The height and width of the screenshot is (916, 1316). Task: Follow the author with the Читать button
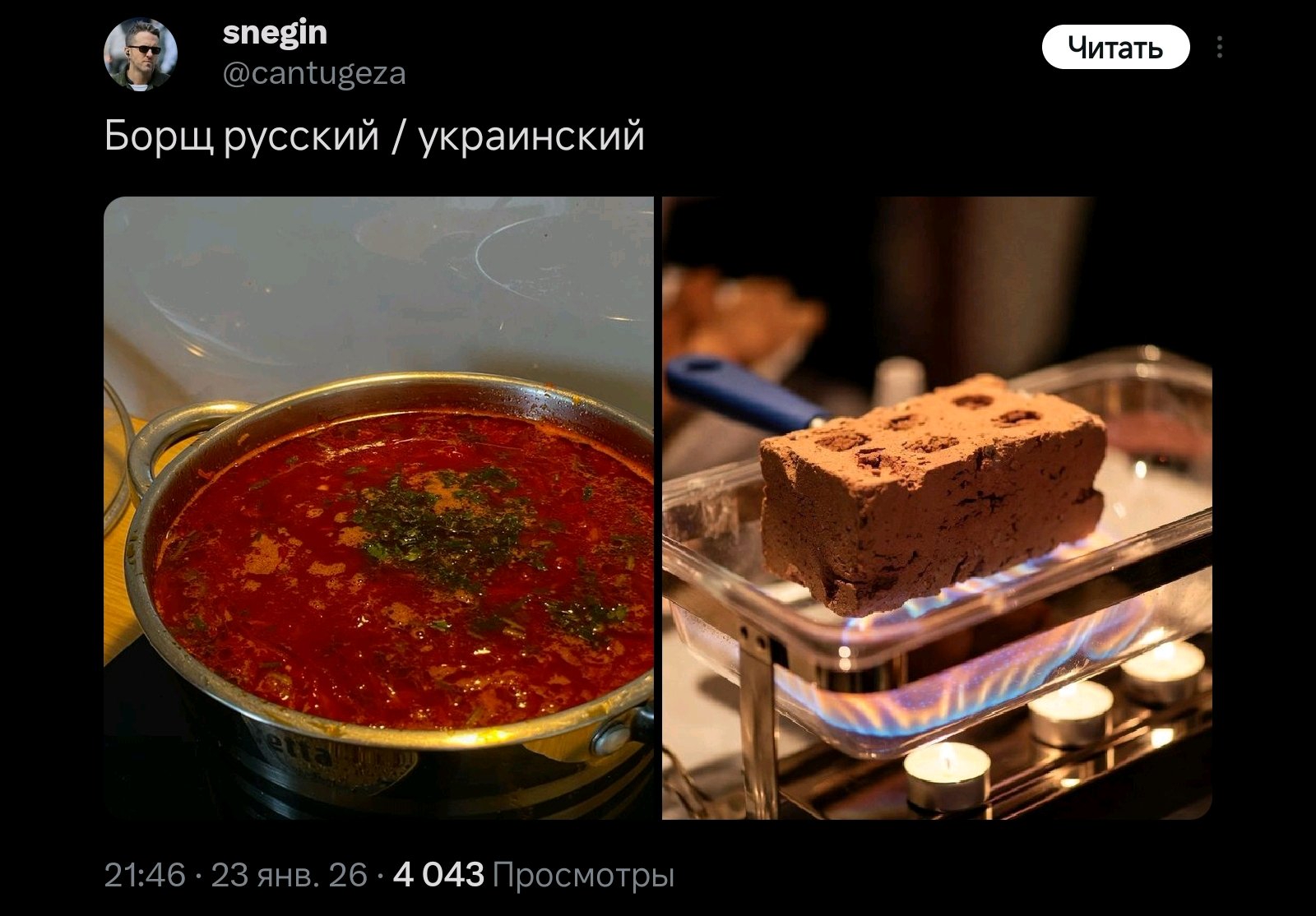coord(1115,48)
